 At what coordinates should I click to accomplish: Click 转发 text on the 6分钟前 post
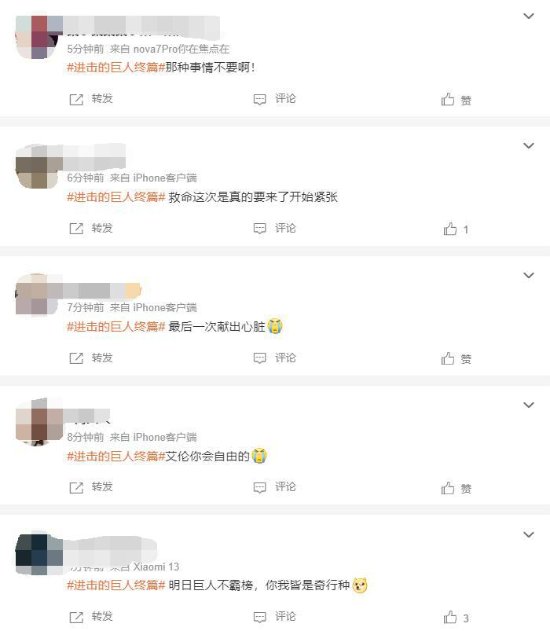(x=102, y=228)
